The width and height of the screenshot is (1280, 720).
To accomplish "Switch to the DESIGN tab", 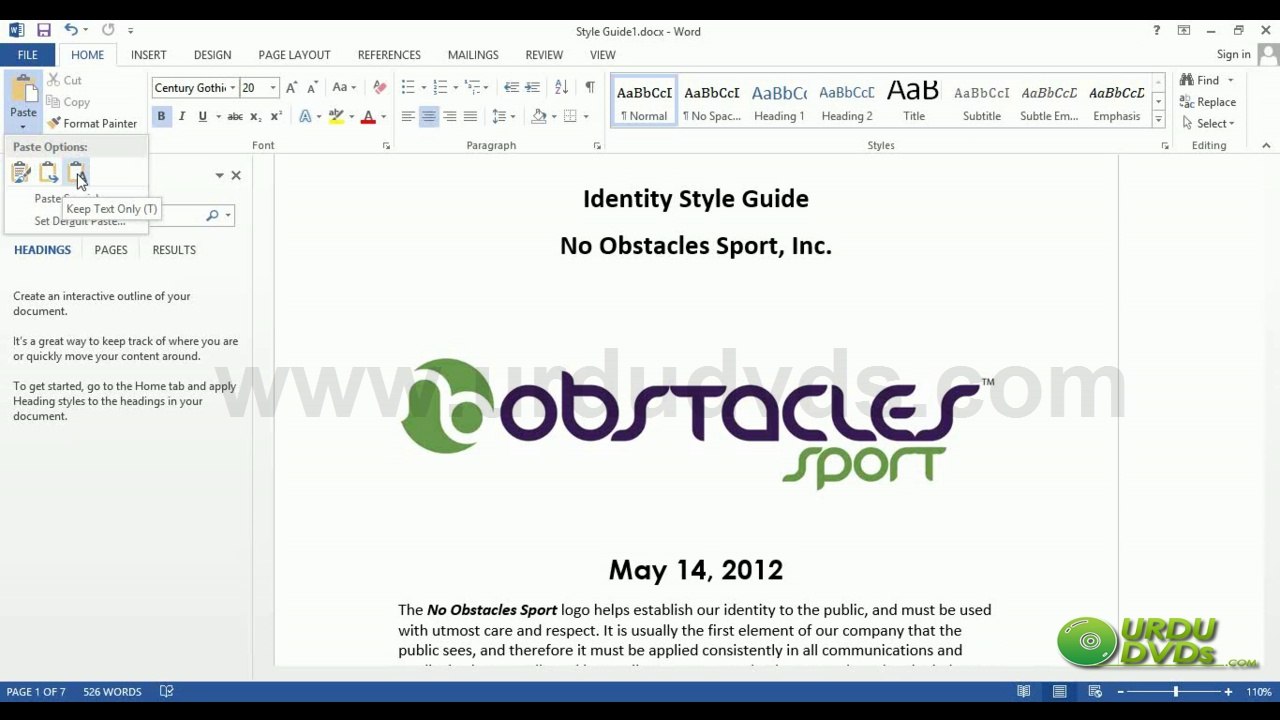I will [212, 55].
